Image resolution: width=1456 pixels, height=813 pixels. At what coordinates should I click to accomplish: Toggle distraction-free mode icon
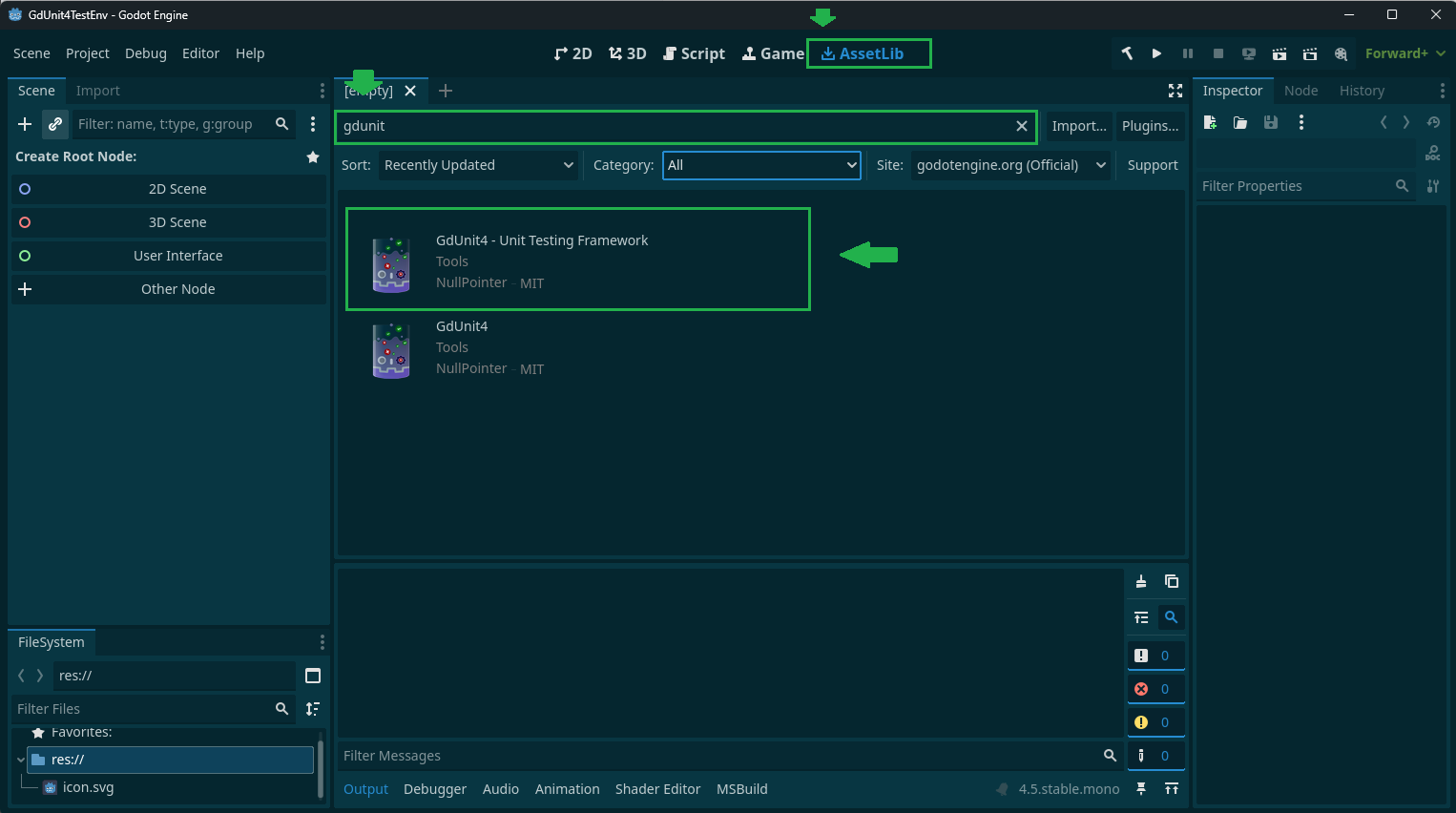coord(1175,91)
